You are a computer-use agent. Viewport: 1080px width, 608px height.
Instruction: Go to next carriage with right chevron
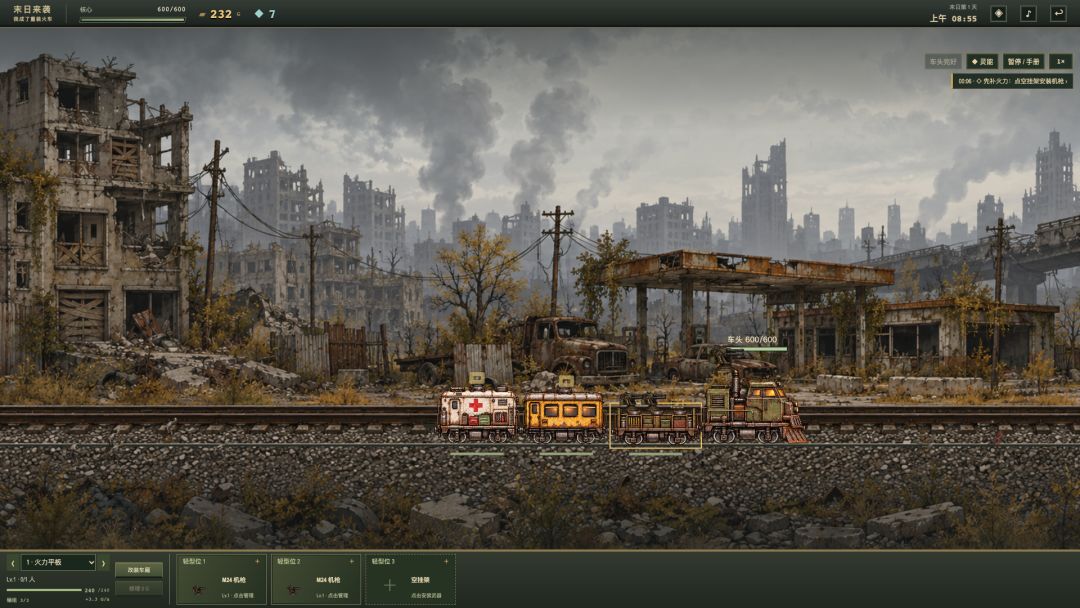103,563
